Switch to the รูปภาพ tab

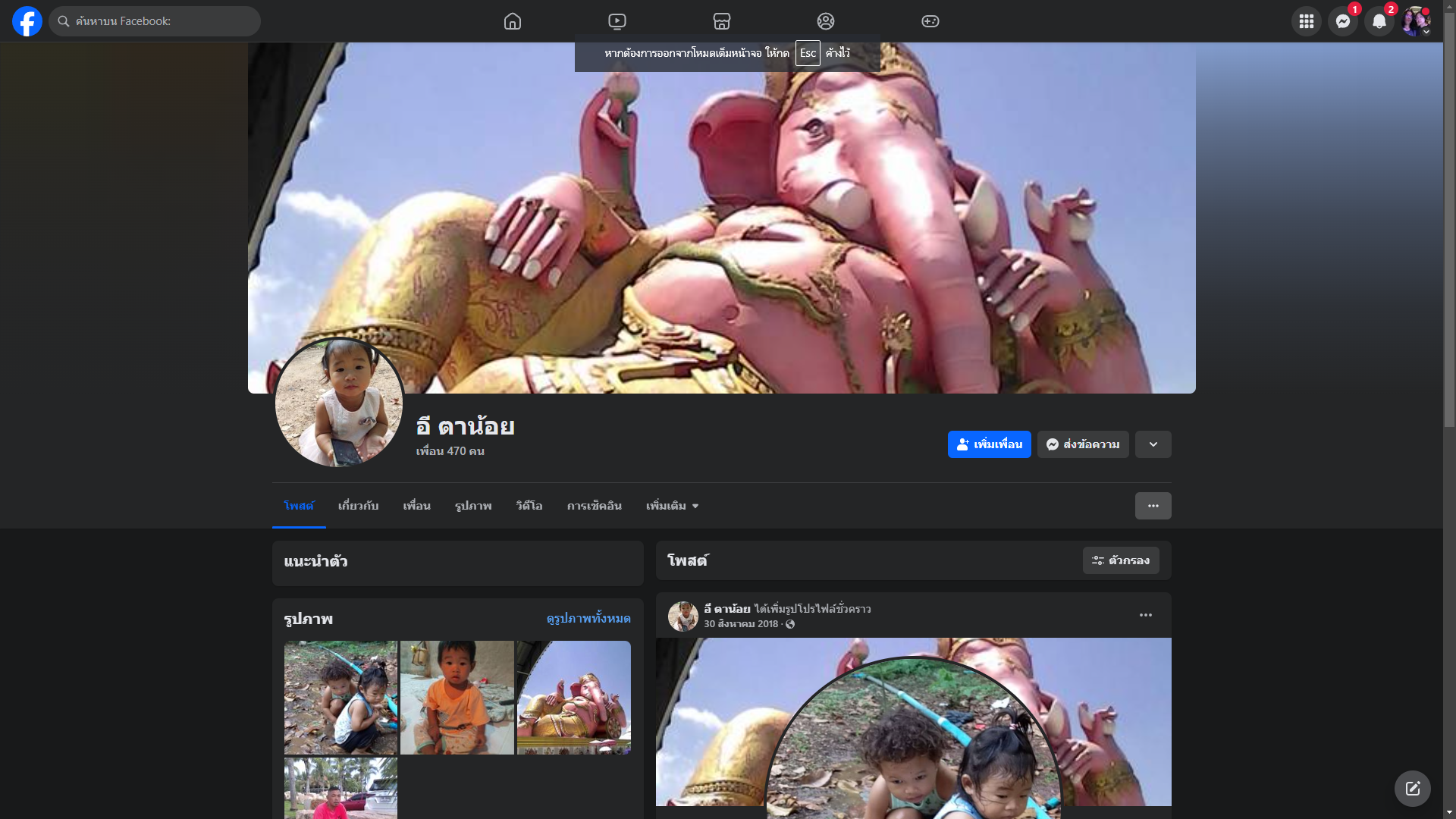[x=473, y=506]
